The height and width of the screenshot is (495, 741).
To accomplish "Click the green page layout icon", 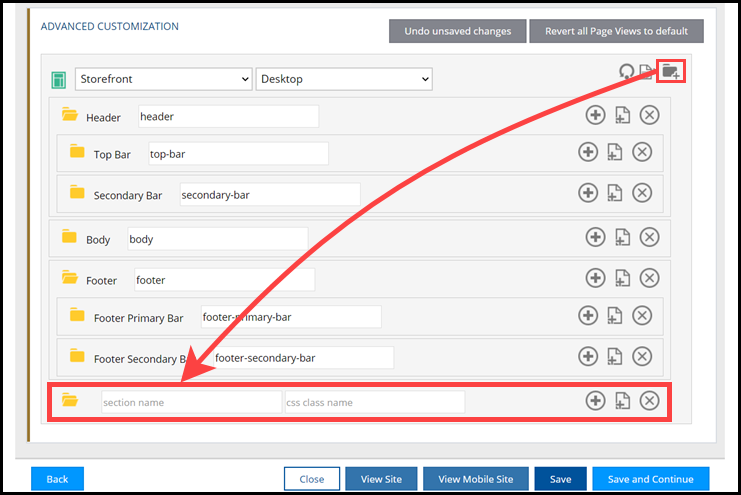I will 59,79.
